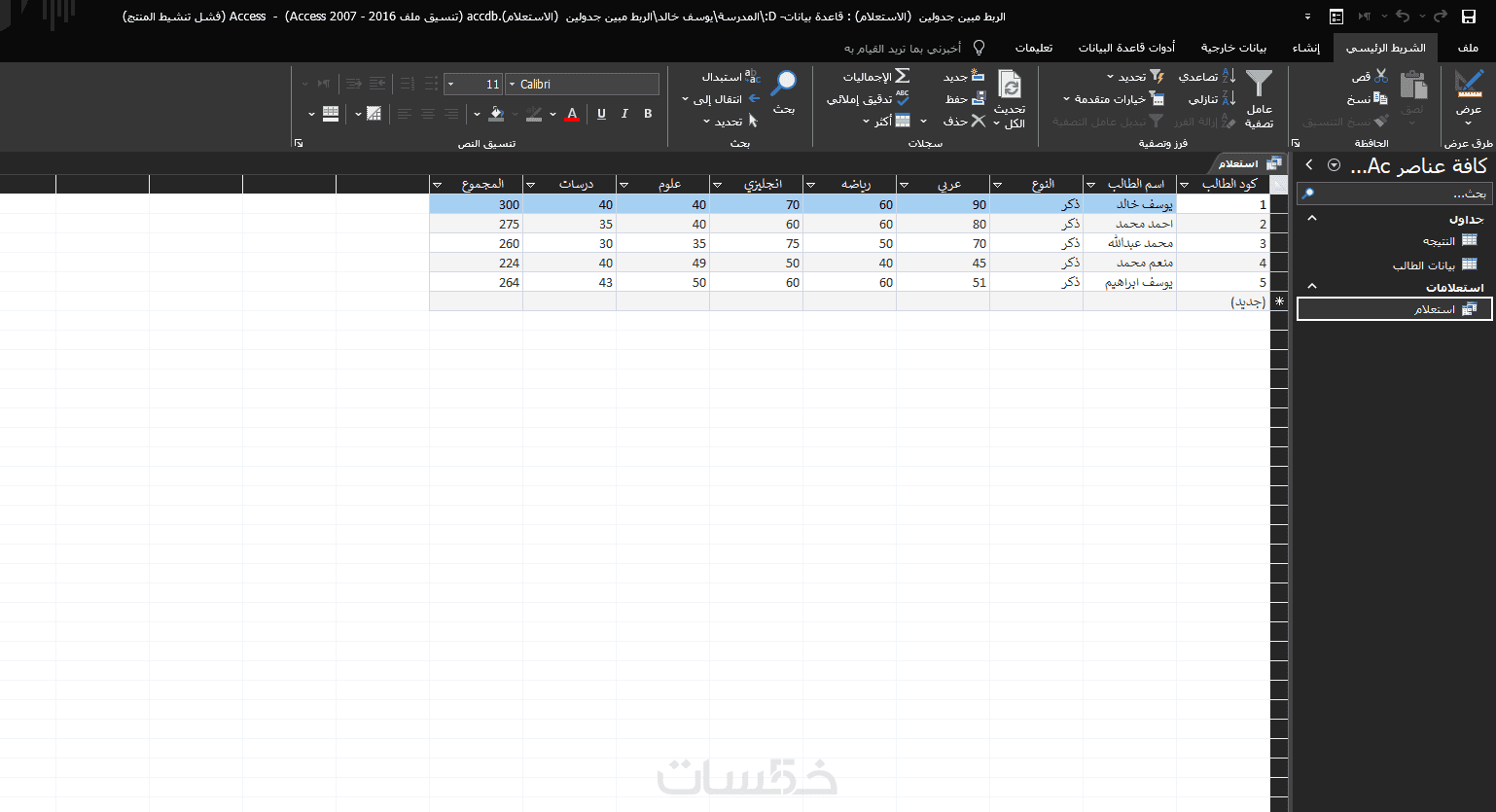This screenshot has height=812, width=1496.
Task: Run تدقيق إملائي spelling check
Action: point(868,98)
